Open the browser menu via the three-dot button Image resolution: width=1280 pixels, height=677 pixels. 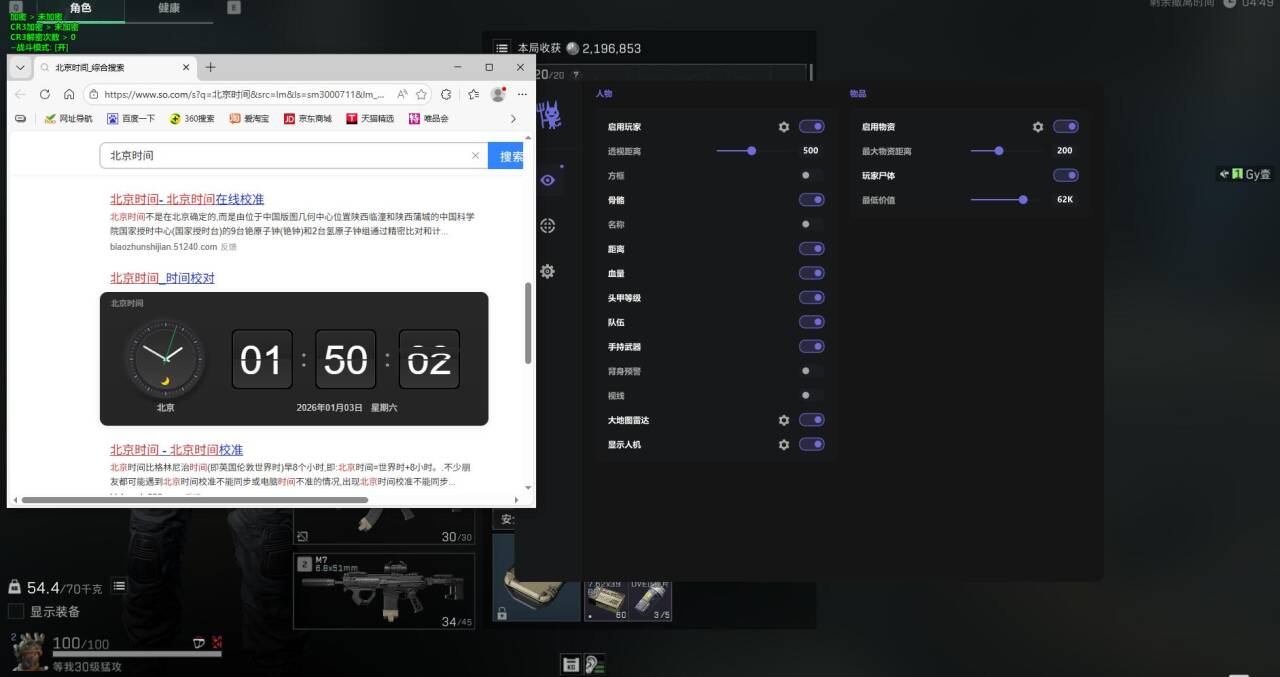pyautogui.click(x=522, y=92)
